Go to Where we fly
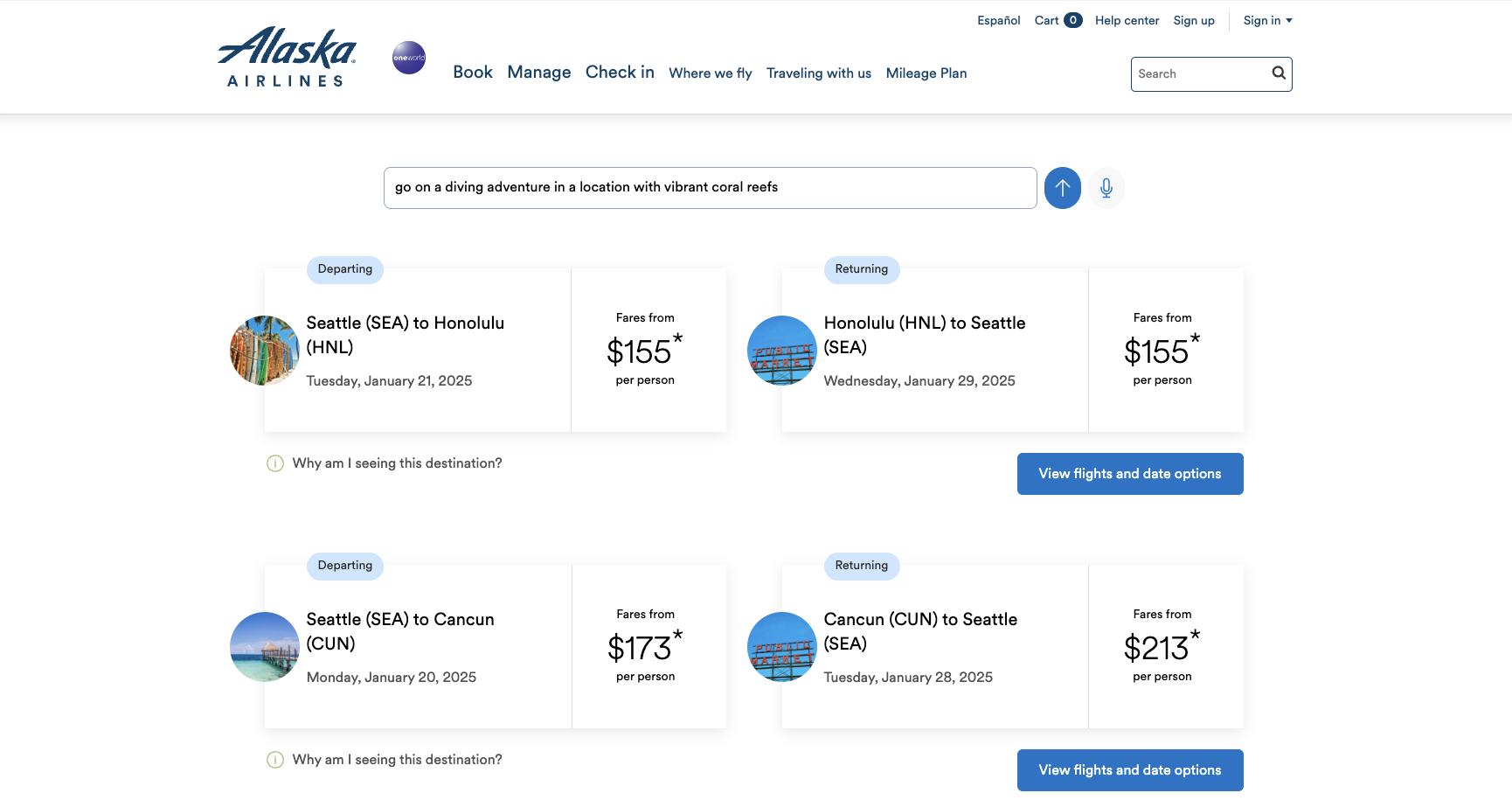1512x807 pixels. [x=711, y=73]
